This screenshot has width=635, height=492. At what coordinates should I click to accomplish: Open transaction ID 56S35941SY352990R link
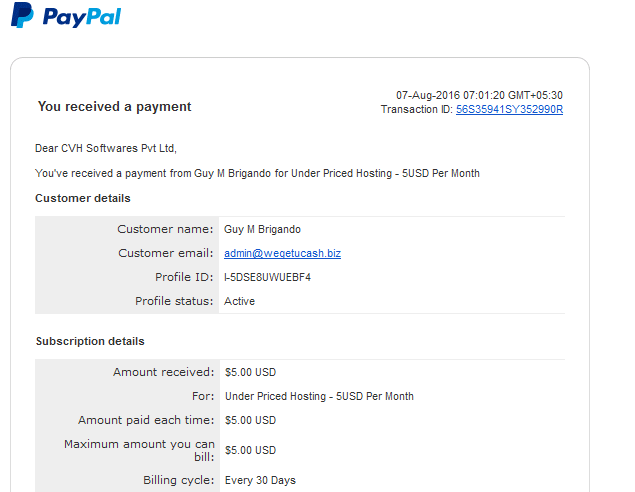[509, 109]
